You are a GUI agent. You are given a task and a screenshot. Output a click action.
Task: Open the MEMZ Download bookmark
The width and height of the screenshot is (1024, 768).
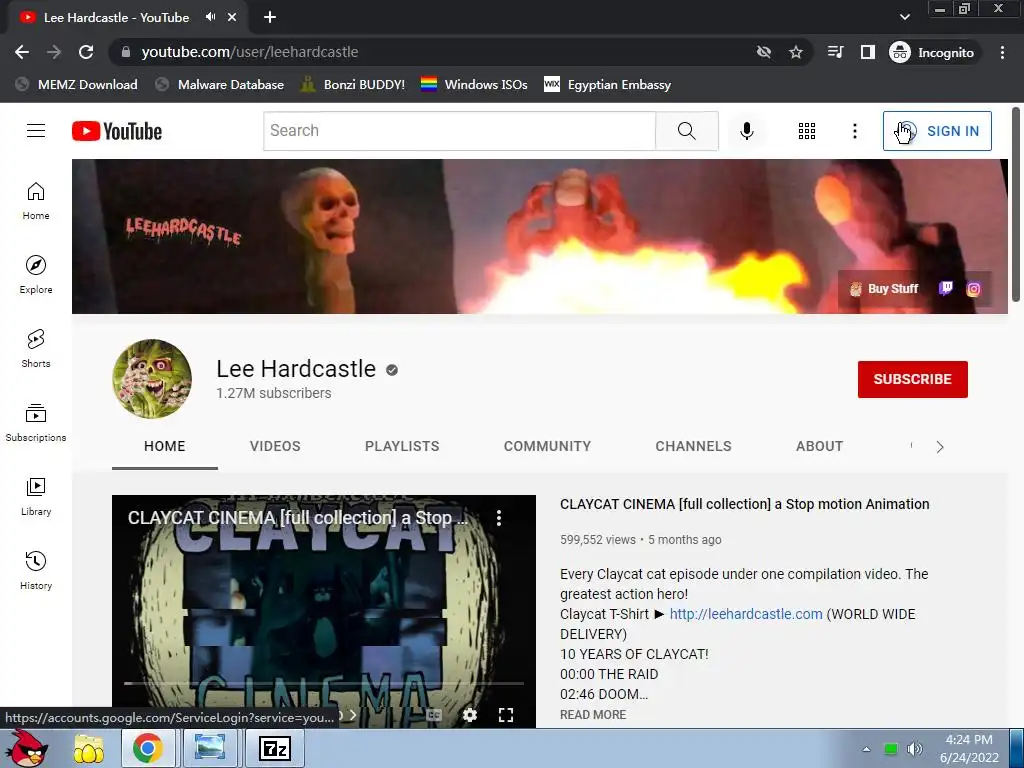[76, 84]
